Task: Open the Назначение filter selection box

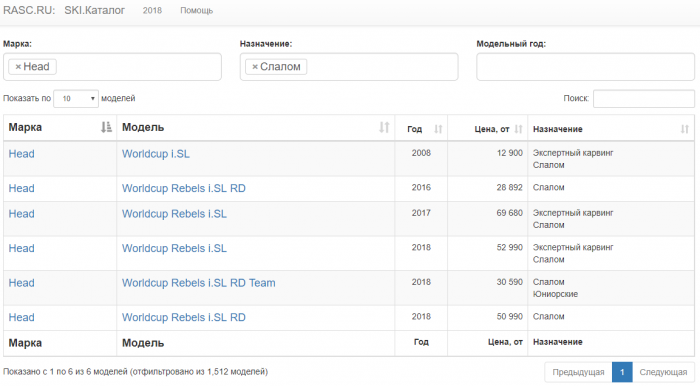Action: click(349, 67)
